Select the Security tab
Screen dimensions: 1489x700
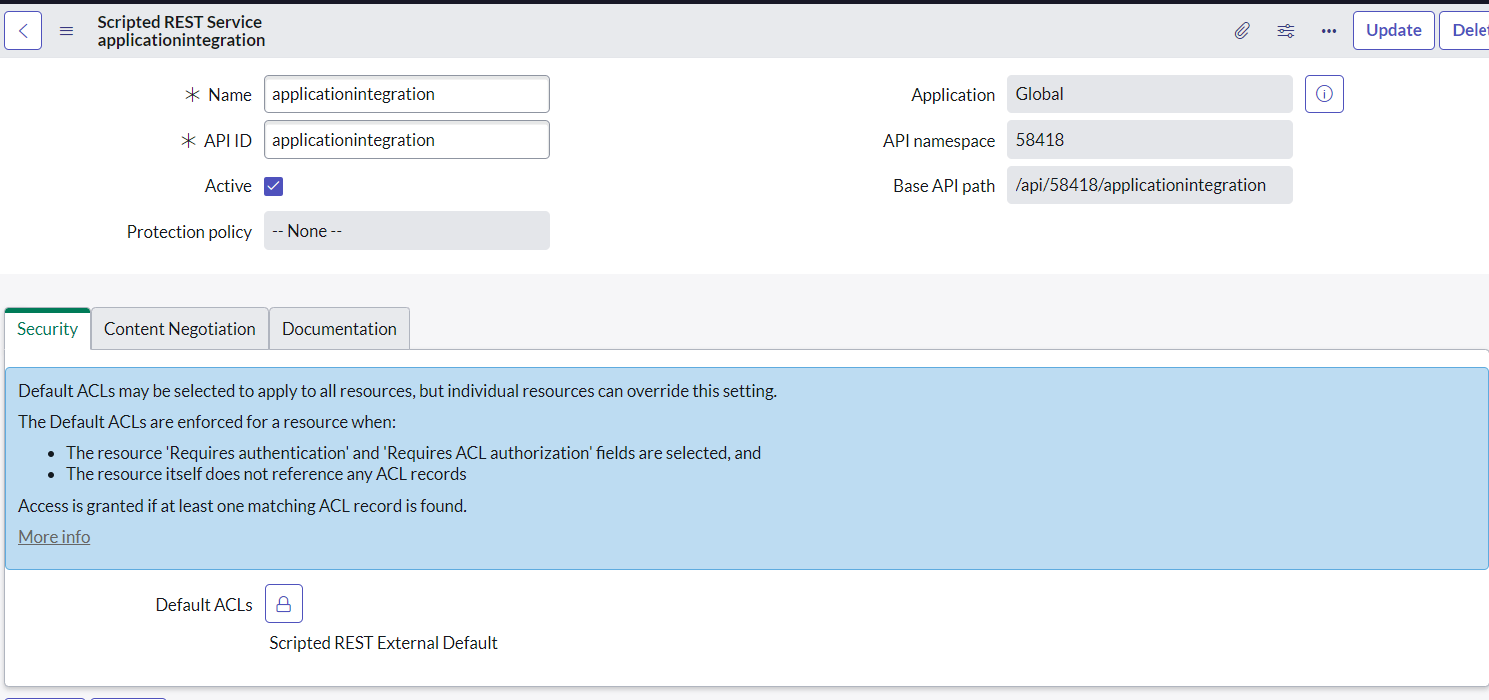click(x=47, y=328)
